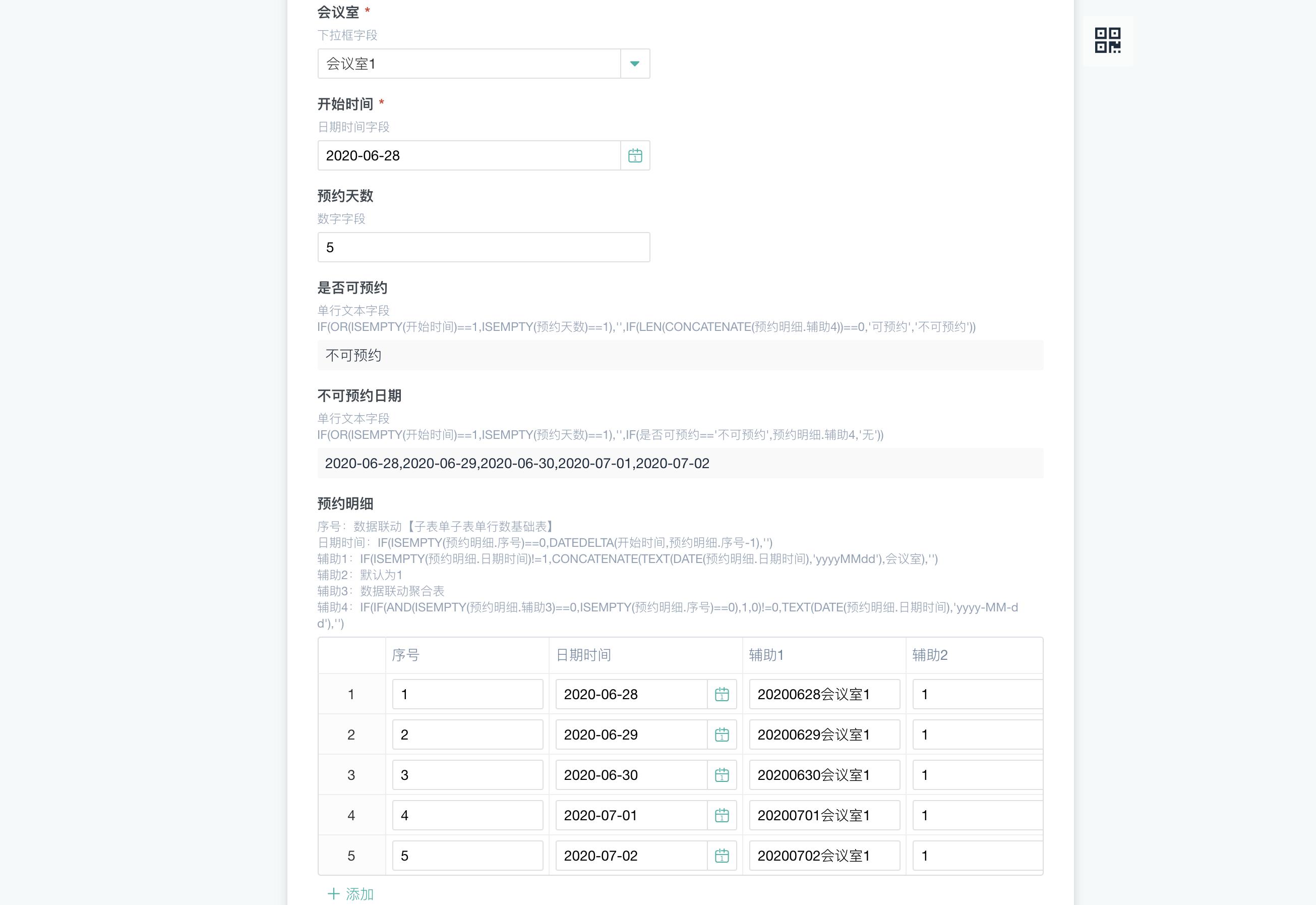This screenshot has width=1316, height=905.
Task: Click the 2020-07-01 date field in table
Action: click(x=630, y=815)
